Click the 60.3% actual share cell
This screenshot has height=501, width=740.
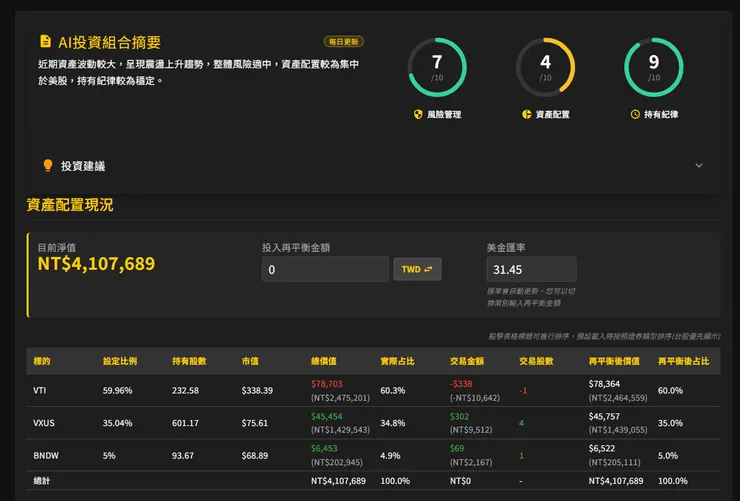pos(393,391)
